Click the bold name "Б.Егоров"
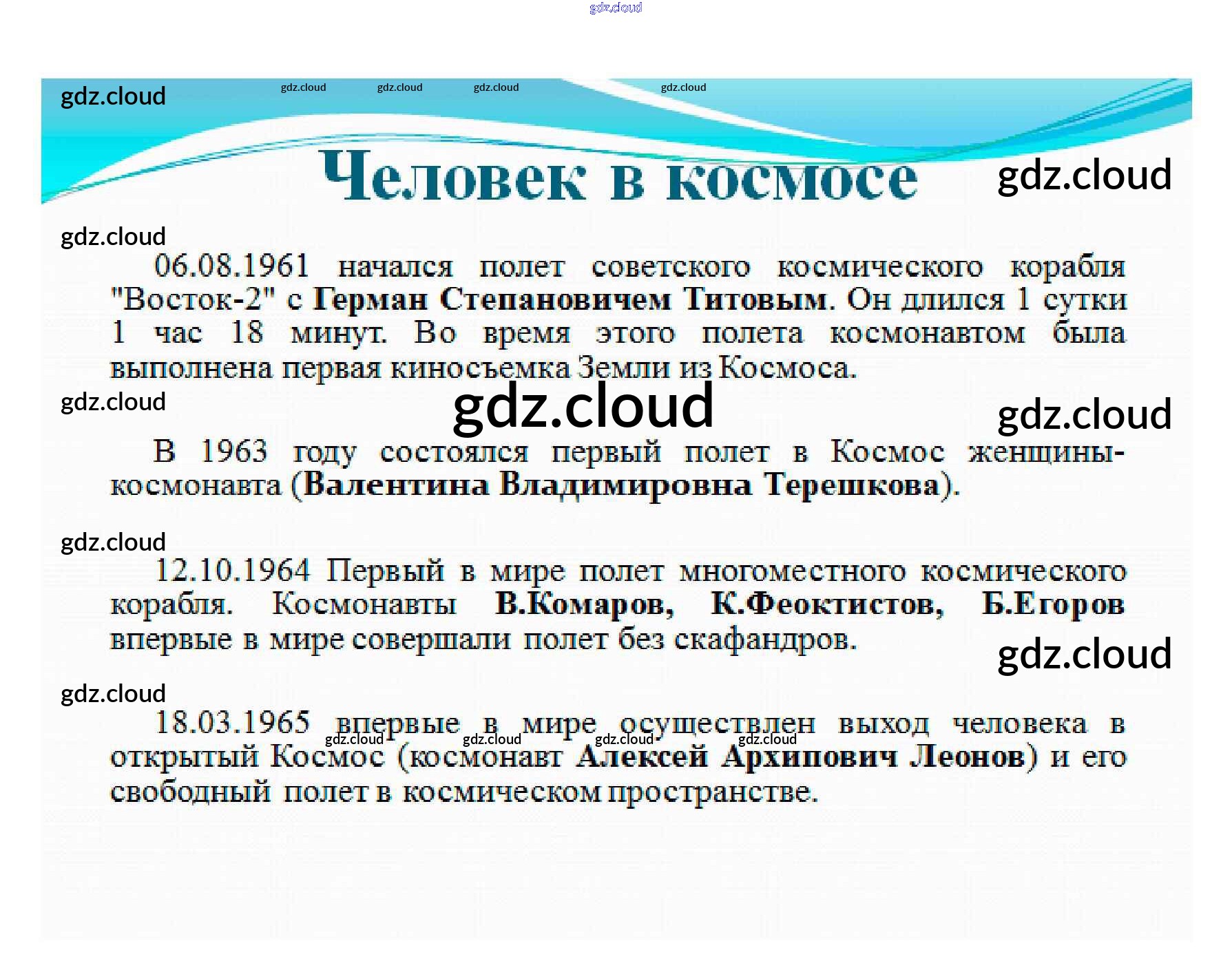This screenshot has height=974, width=1232. tap(1053, 604)
